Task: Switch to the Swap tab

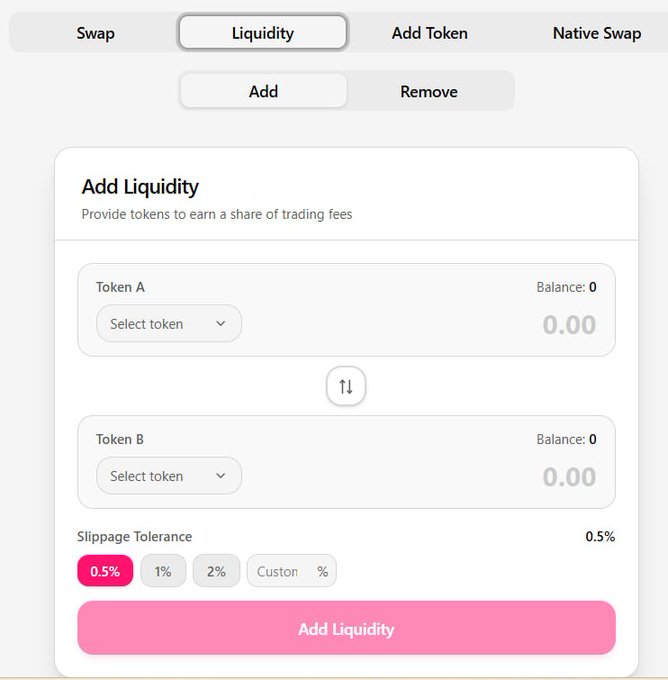Action: point(96,33)
